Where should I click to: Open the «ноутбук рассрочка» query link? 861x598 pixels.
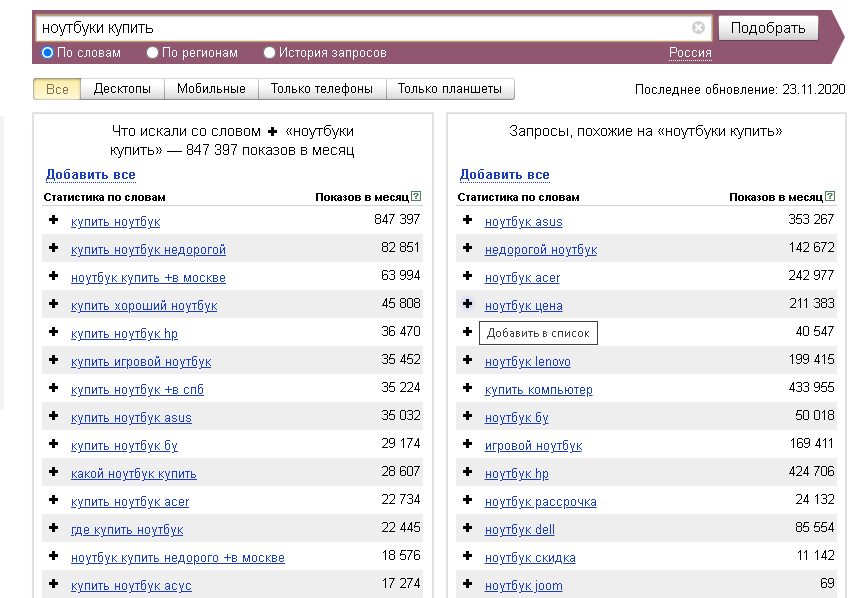(540, 502)
